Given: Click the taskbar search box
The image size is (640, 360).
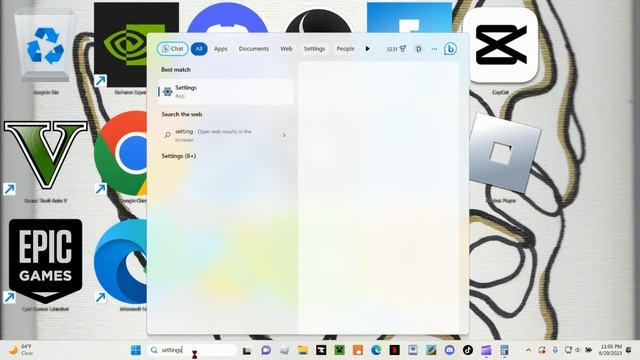Looking at the screenshot, I should 192,350.
